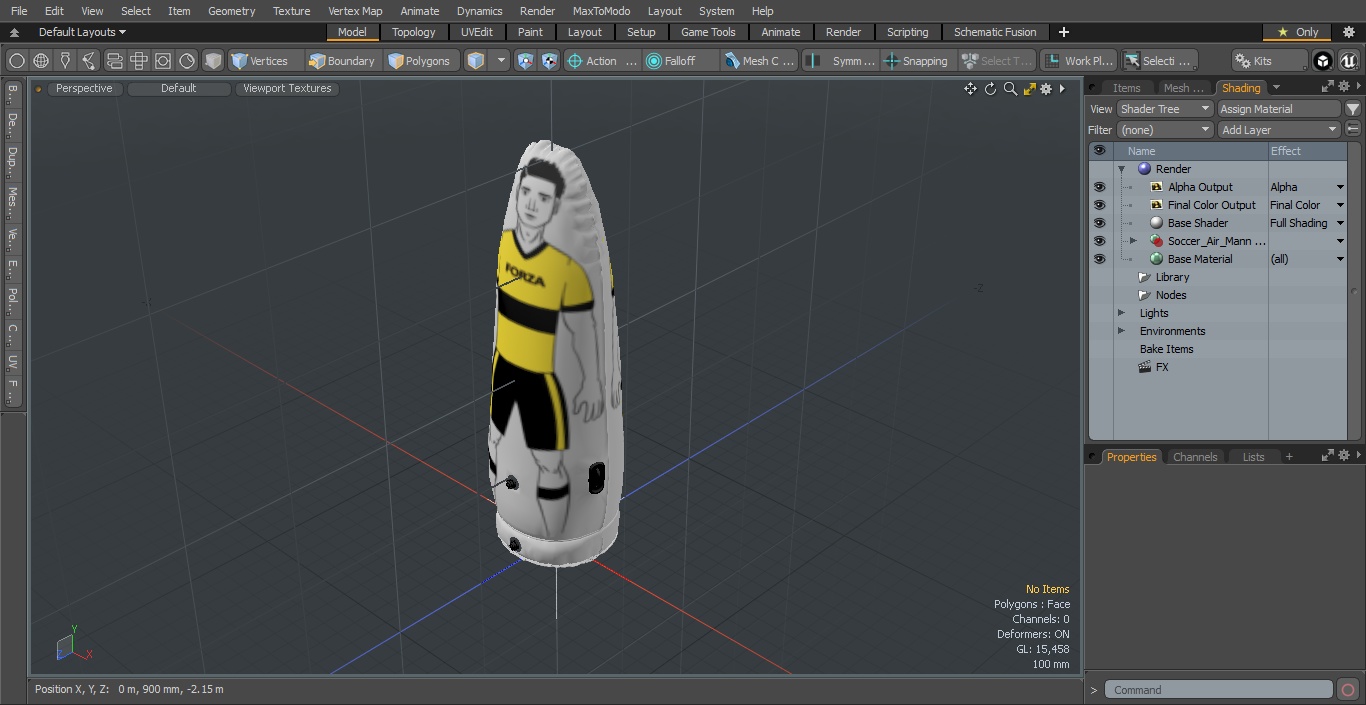The height and width of the screenshot is (705, 1366).
Task: Toggle visibility of Soccer_Air_Mann material
Action: coord(1100,241)
